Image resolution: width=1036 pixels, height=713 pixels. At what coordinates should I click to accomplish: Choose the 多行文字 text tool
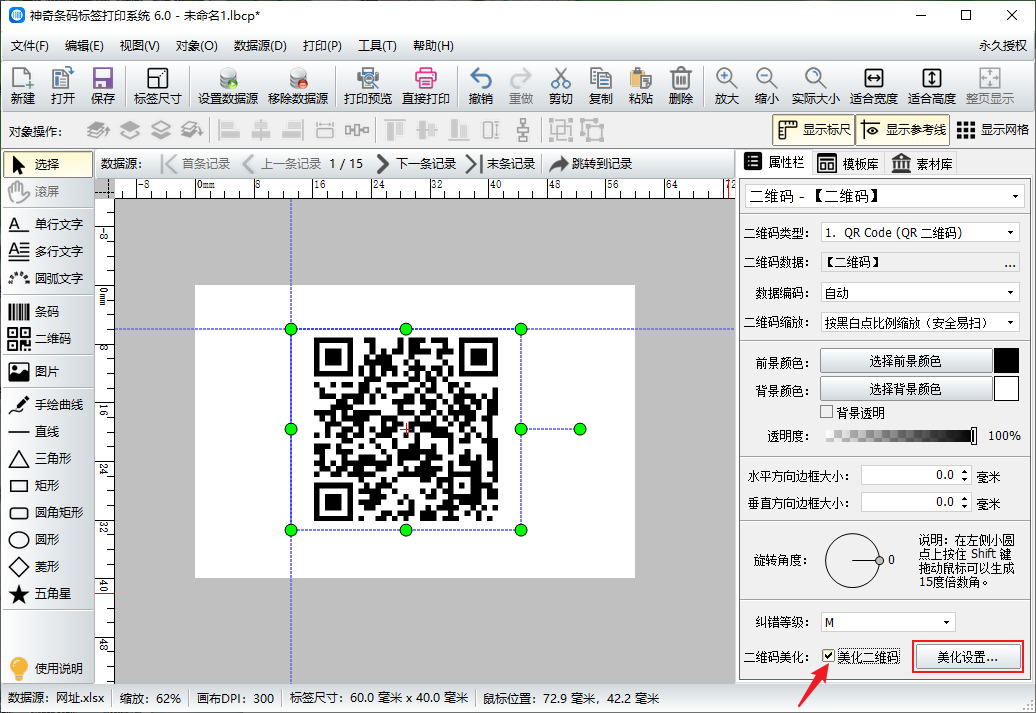click(48, 252)
